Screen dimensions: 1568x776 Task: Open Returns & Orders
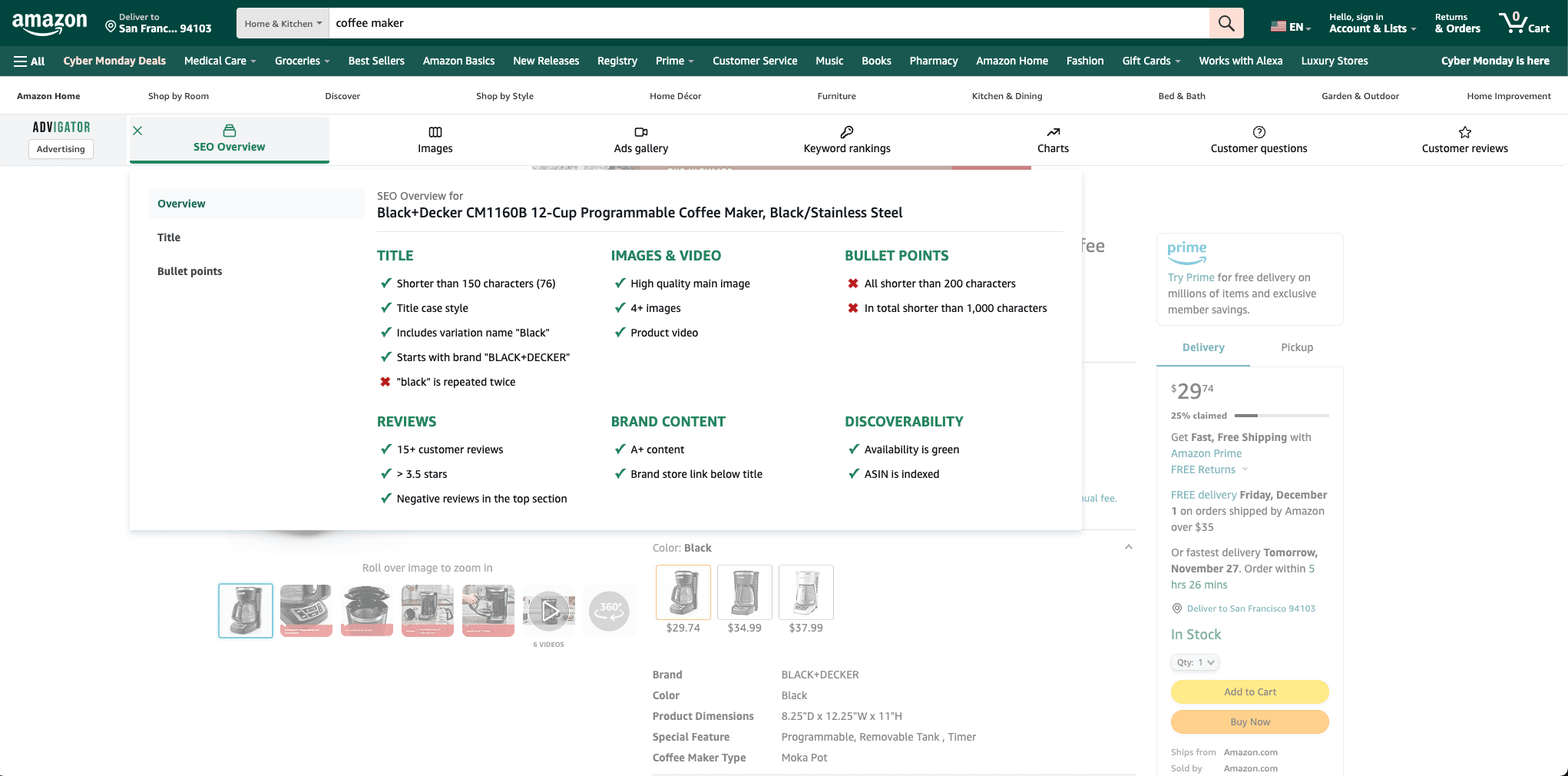1457,23
